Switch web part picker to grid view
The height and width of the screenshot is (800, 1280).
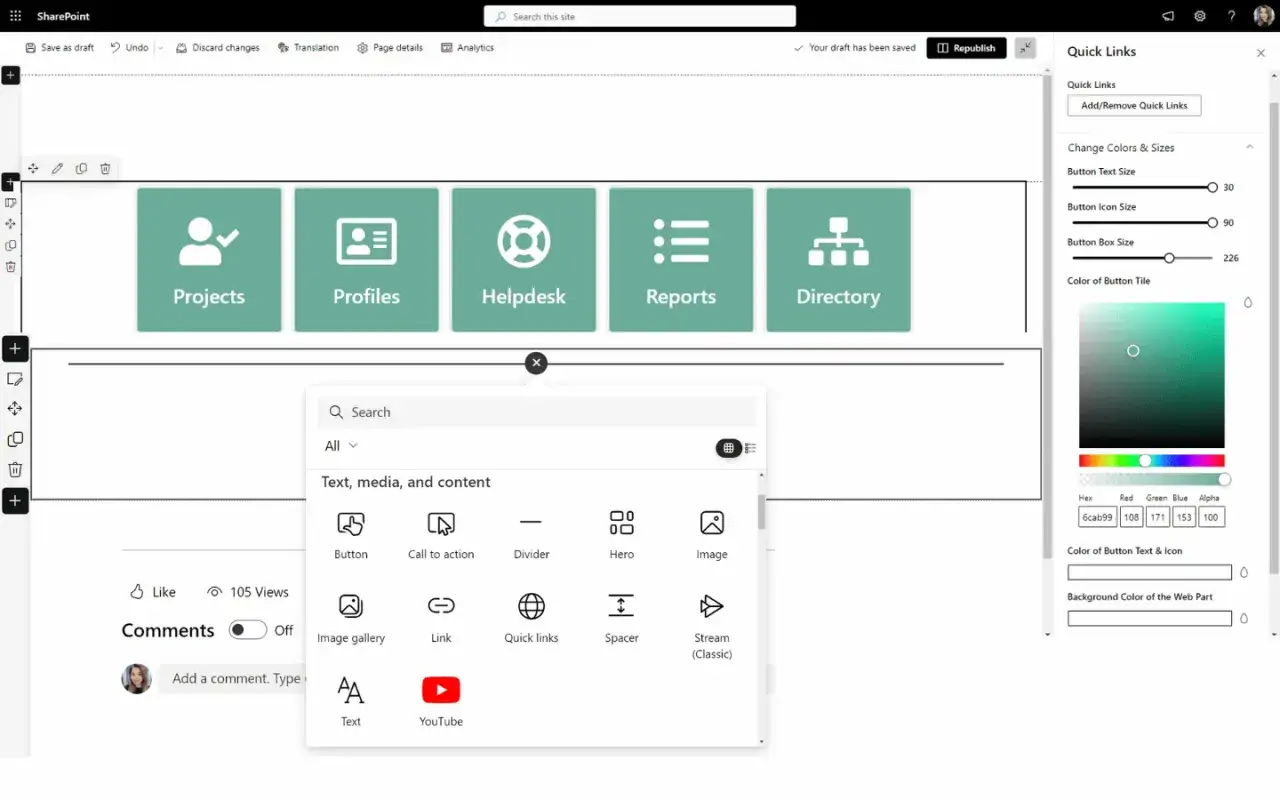[728, 448]
